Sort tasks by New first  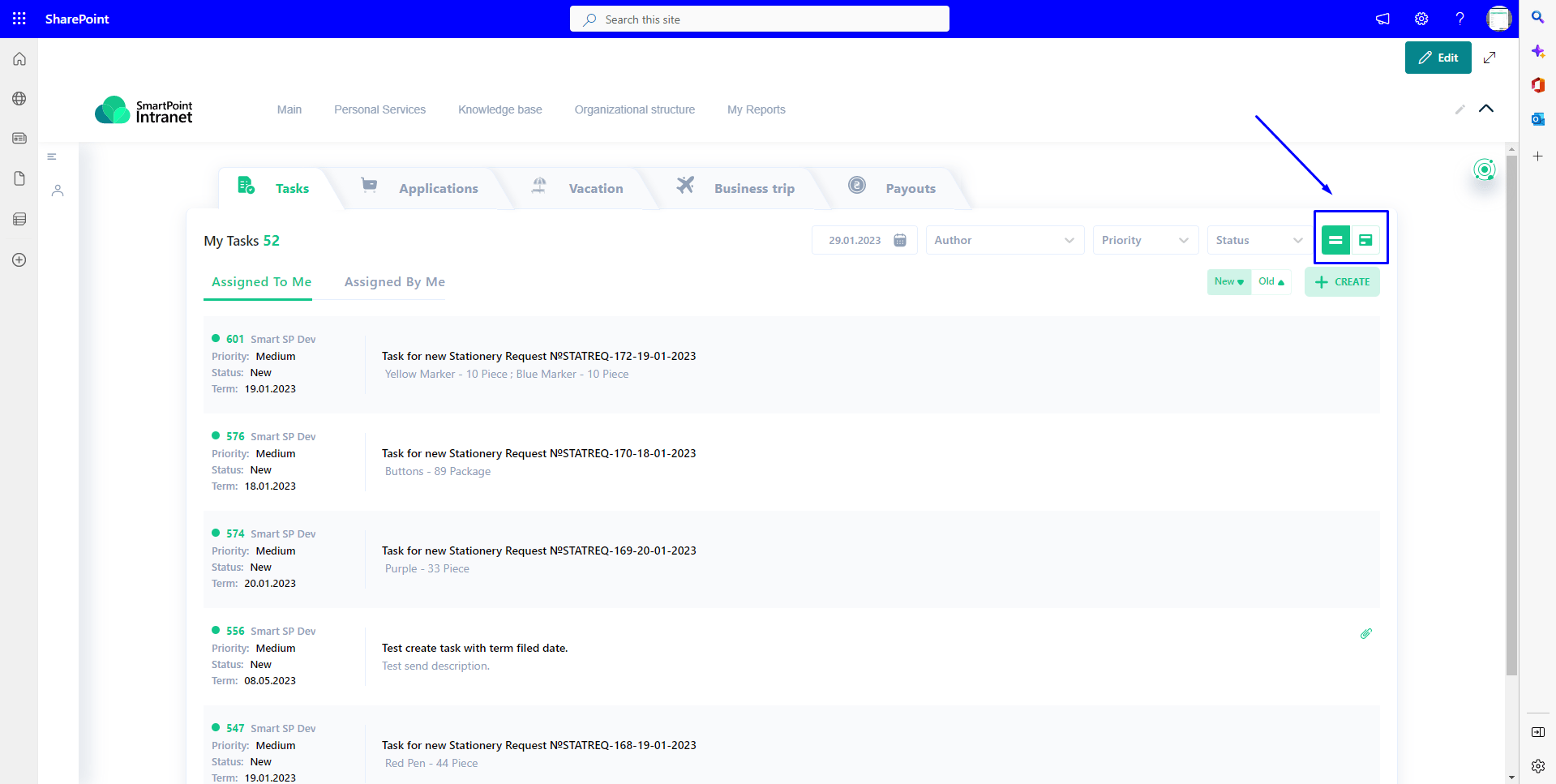[1228, 281]
